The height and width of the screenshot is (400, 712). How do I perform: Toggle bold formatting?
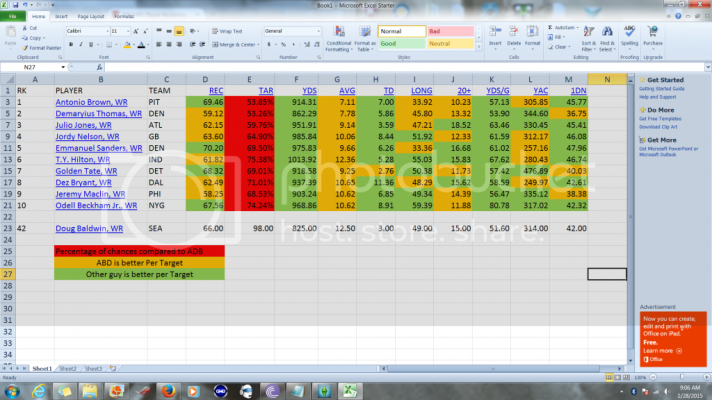(x=71, y=44)
